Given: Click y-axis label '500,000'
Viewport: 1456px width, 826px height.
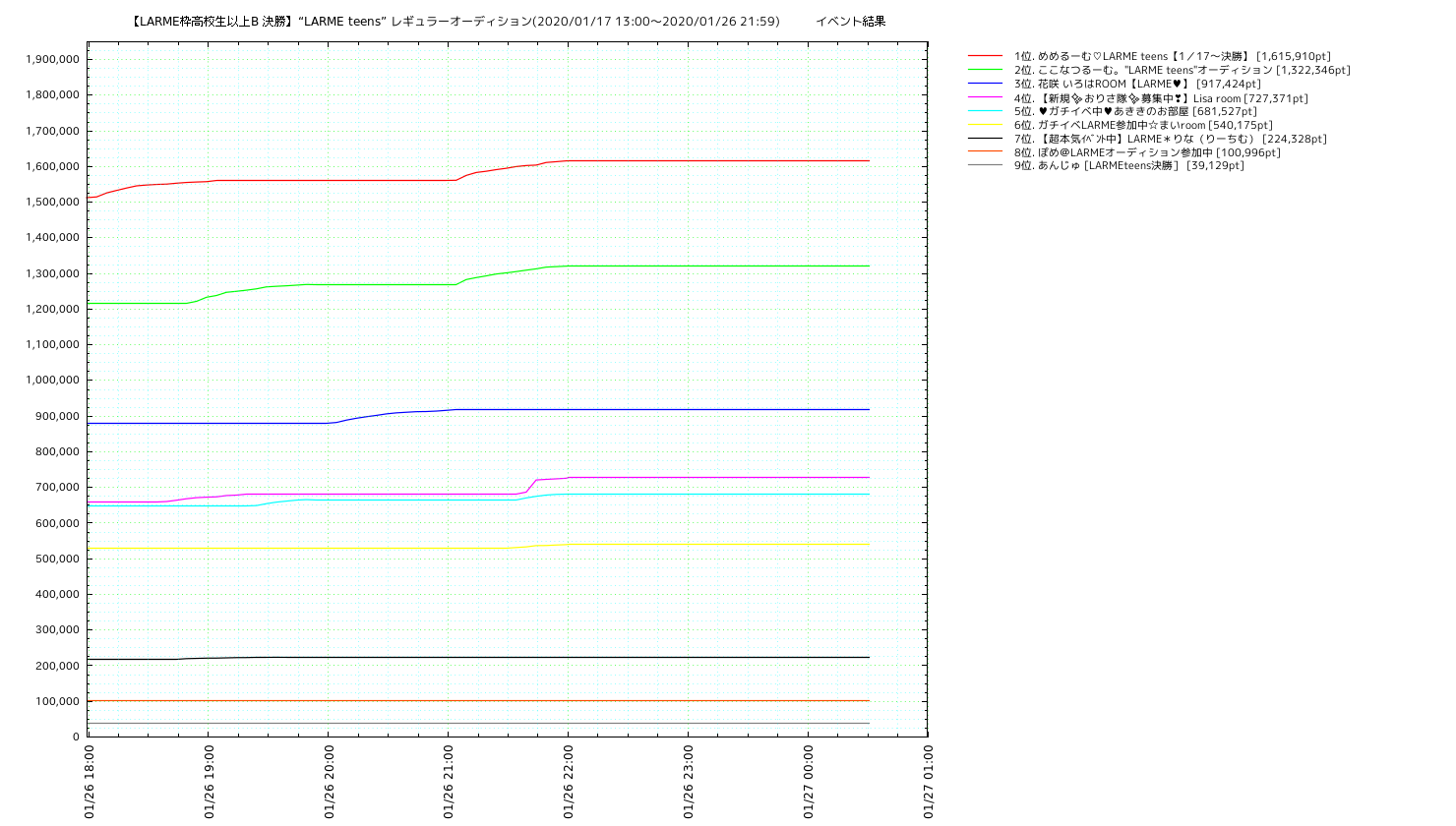Looking at the screenshot, I should (59, 559).
